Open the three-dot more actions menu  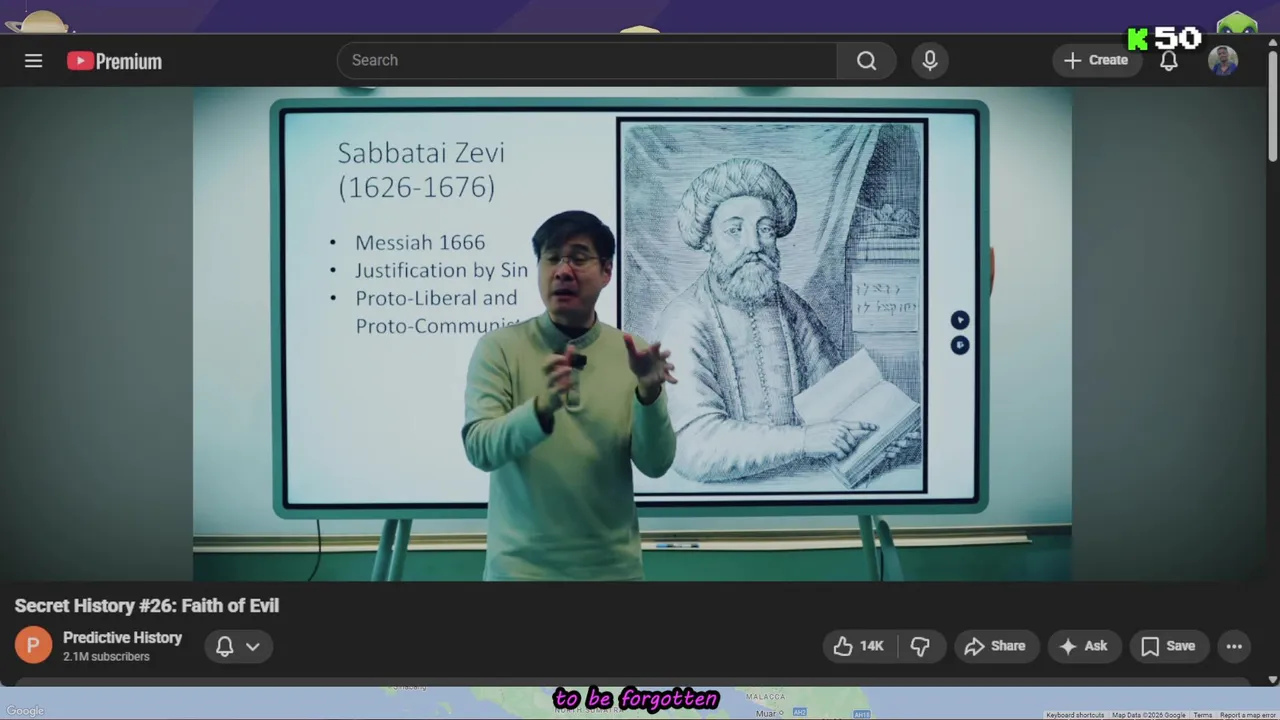[x=1234, y=646]
